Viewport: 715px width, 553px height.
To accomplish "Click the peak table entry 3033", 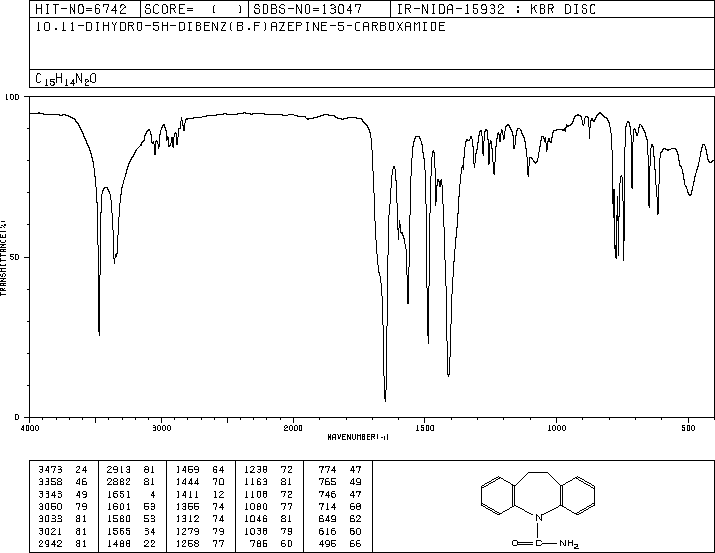I will pyautogui.click(x=50, y=519).
